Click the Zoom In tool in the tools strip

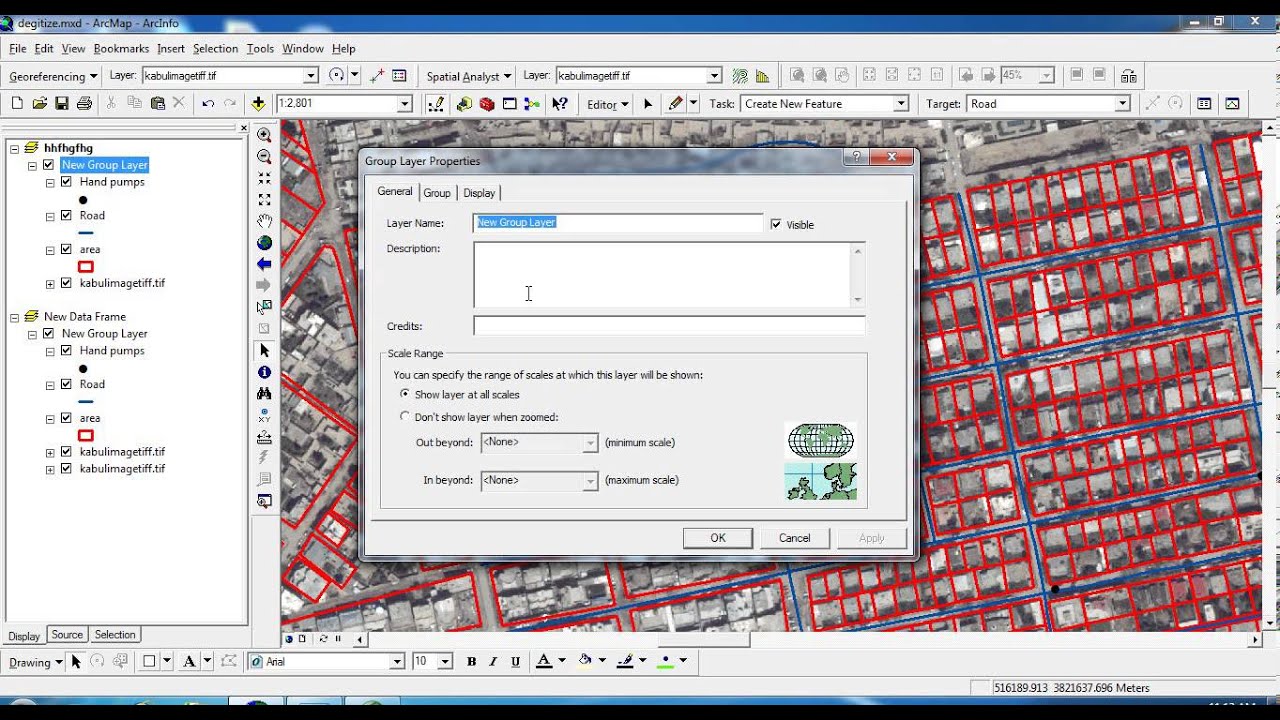(264, 134)
